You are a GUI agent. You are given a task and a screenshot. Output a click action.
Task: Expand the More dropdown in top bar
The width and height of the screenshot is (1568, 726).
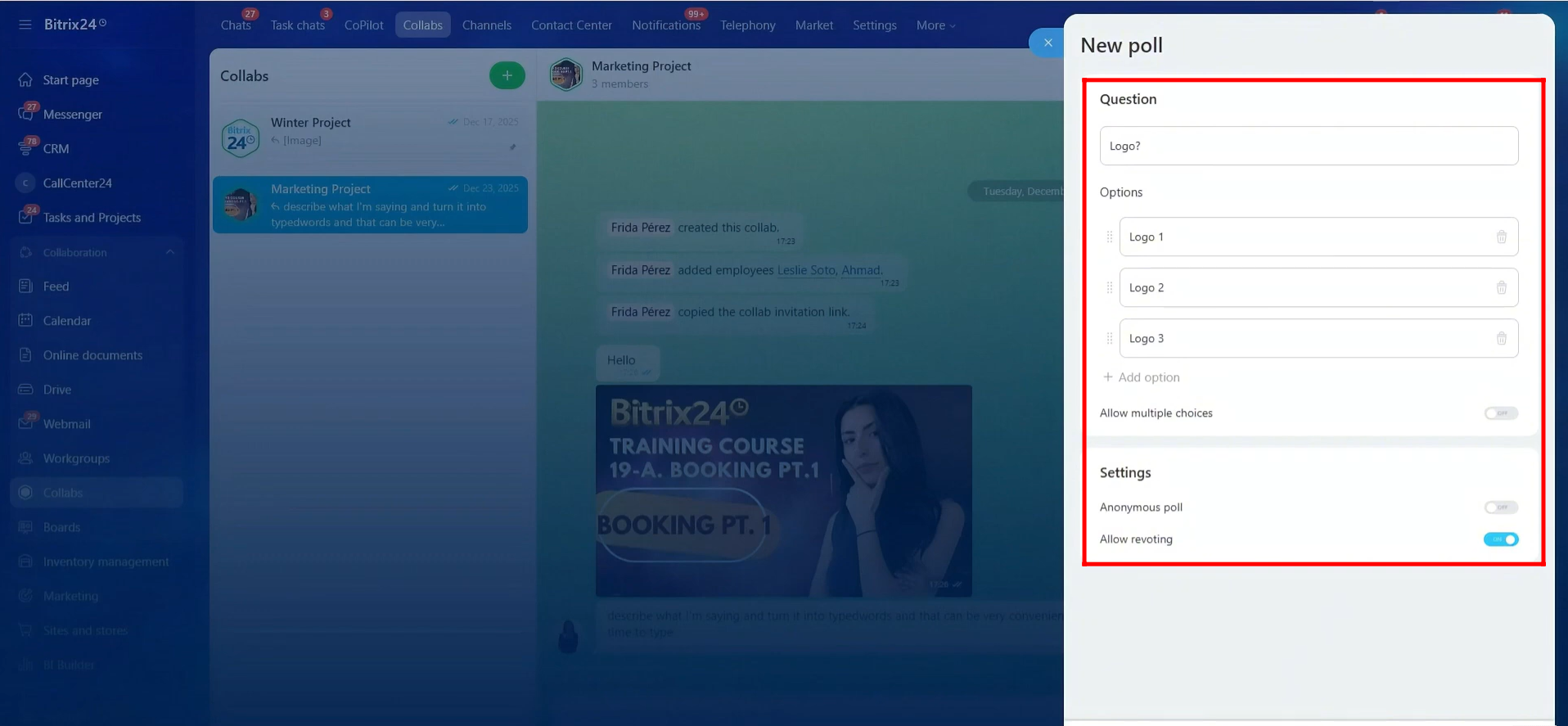click(x=935, y=25)
